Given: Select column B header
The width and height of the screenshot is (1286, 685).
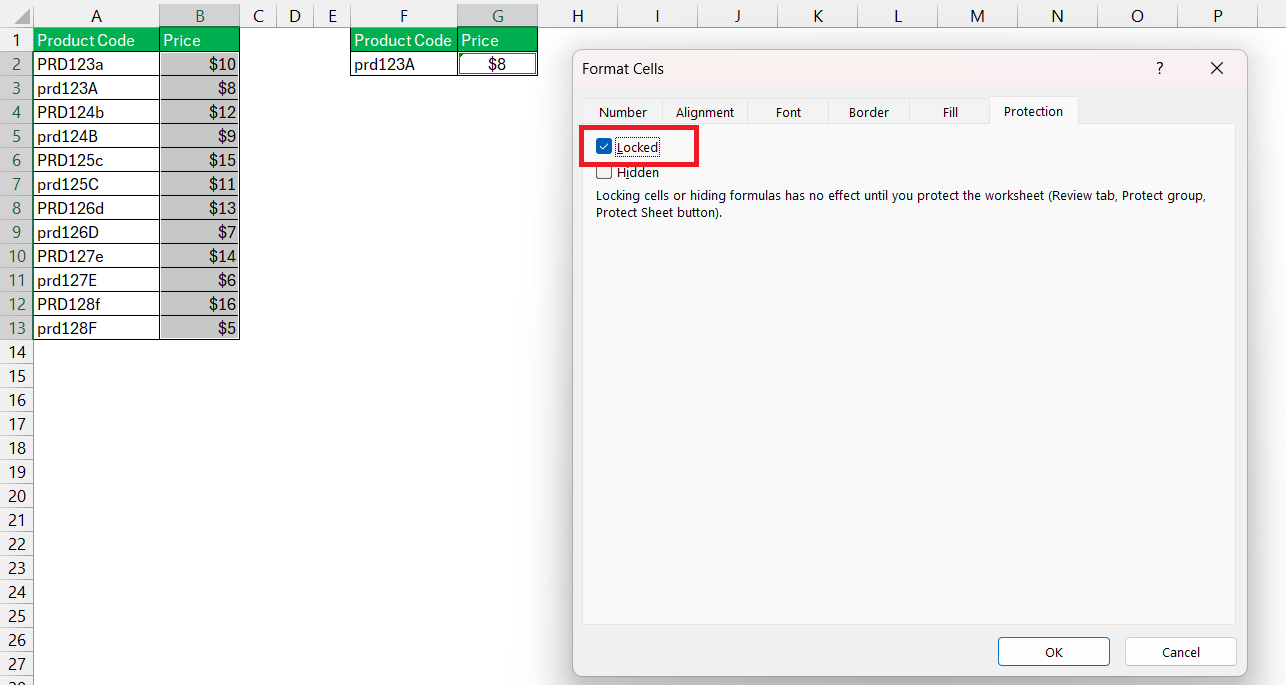Looking at the screenshot, I should [200, 16].
